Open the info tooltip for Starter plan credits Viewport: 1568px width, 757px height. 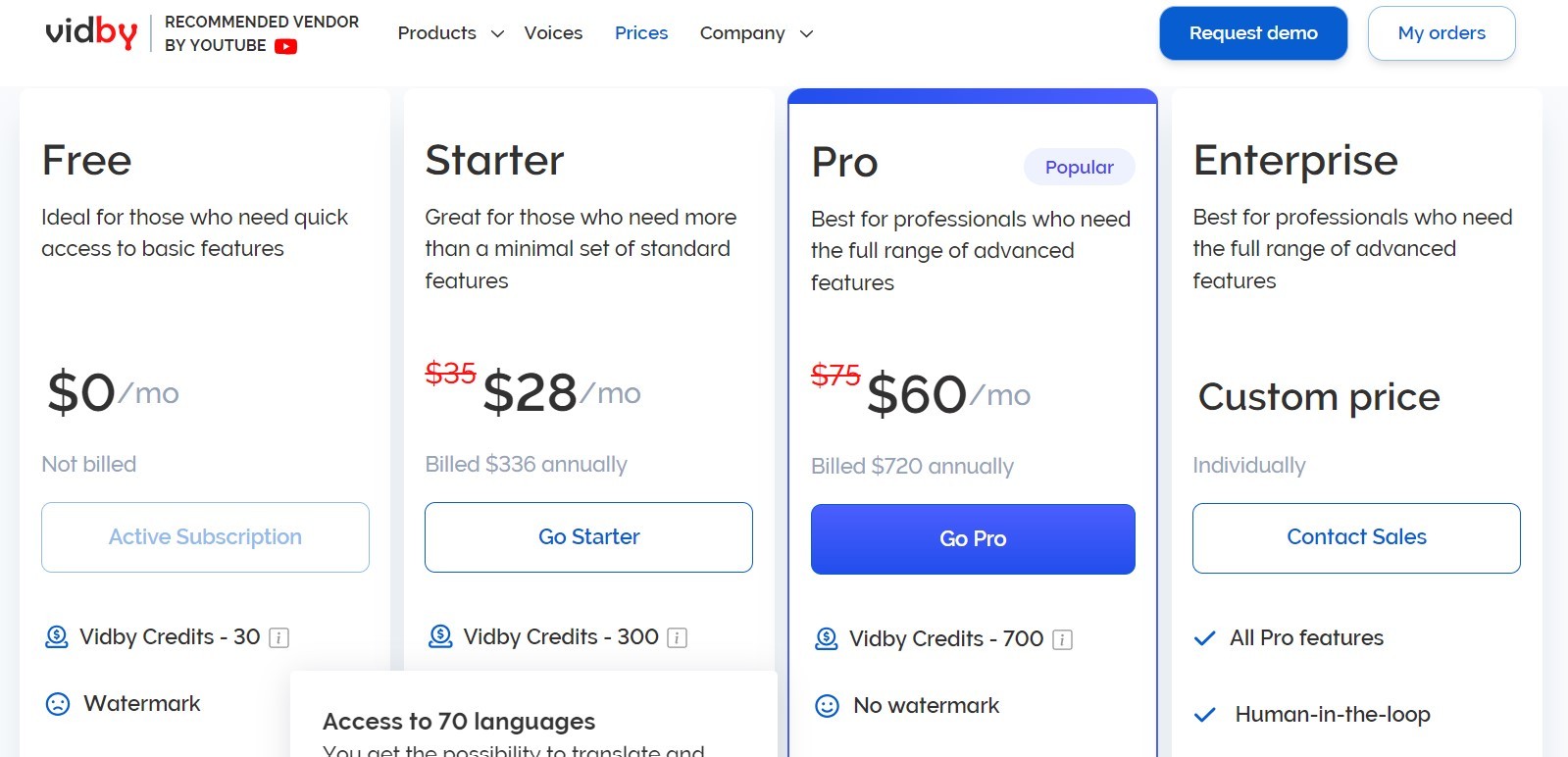(677, 637)
